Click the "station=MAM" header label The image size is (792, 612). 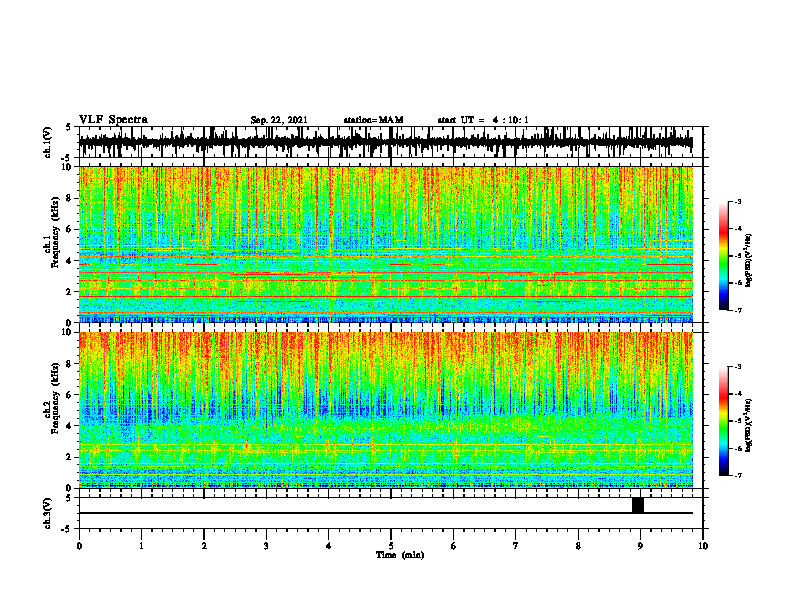tap(373, 120)
